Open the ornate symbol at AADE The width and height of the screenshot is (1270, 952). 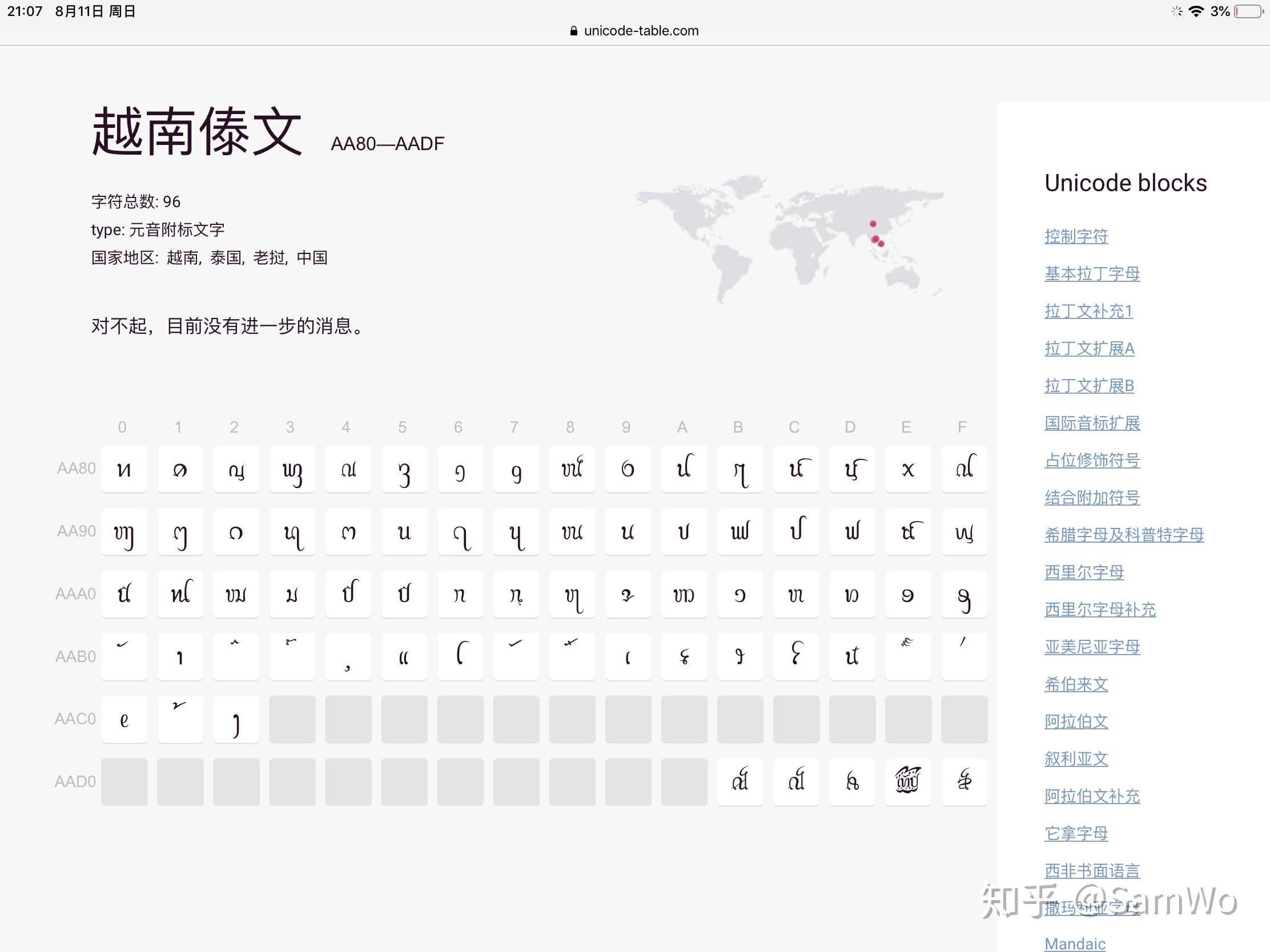click(908, 781)
